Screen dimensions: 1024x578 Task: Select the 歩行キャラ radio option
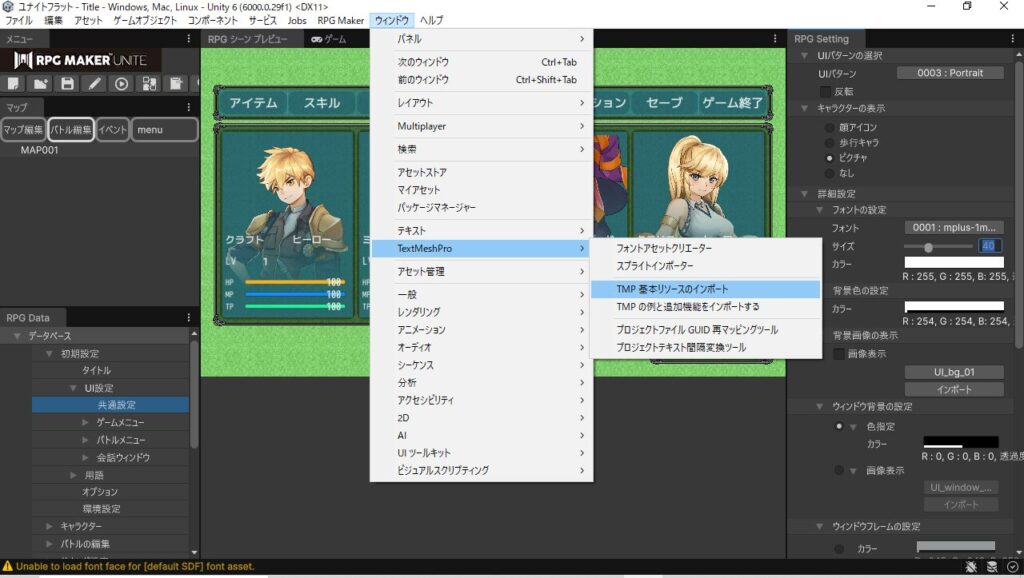point(829,142)
